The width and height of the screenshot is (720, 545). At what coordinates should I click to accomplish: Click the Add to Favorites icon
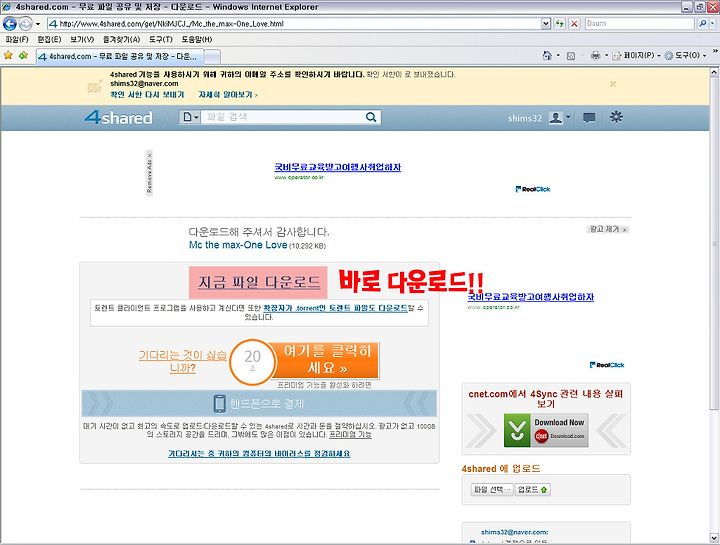[x=23, y=56]
